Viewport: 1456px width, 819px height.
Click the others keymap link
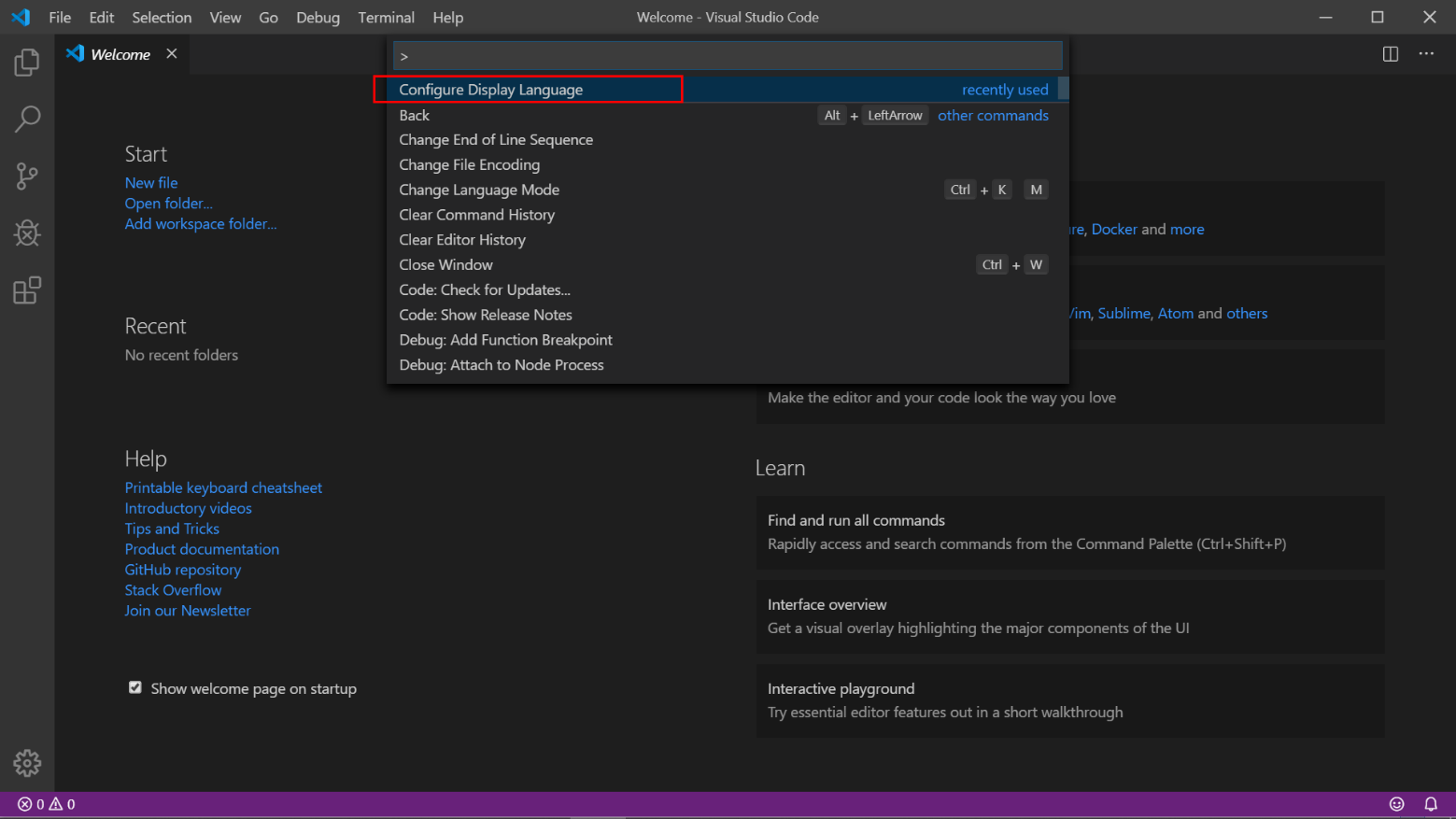[x=1247, y=314]
